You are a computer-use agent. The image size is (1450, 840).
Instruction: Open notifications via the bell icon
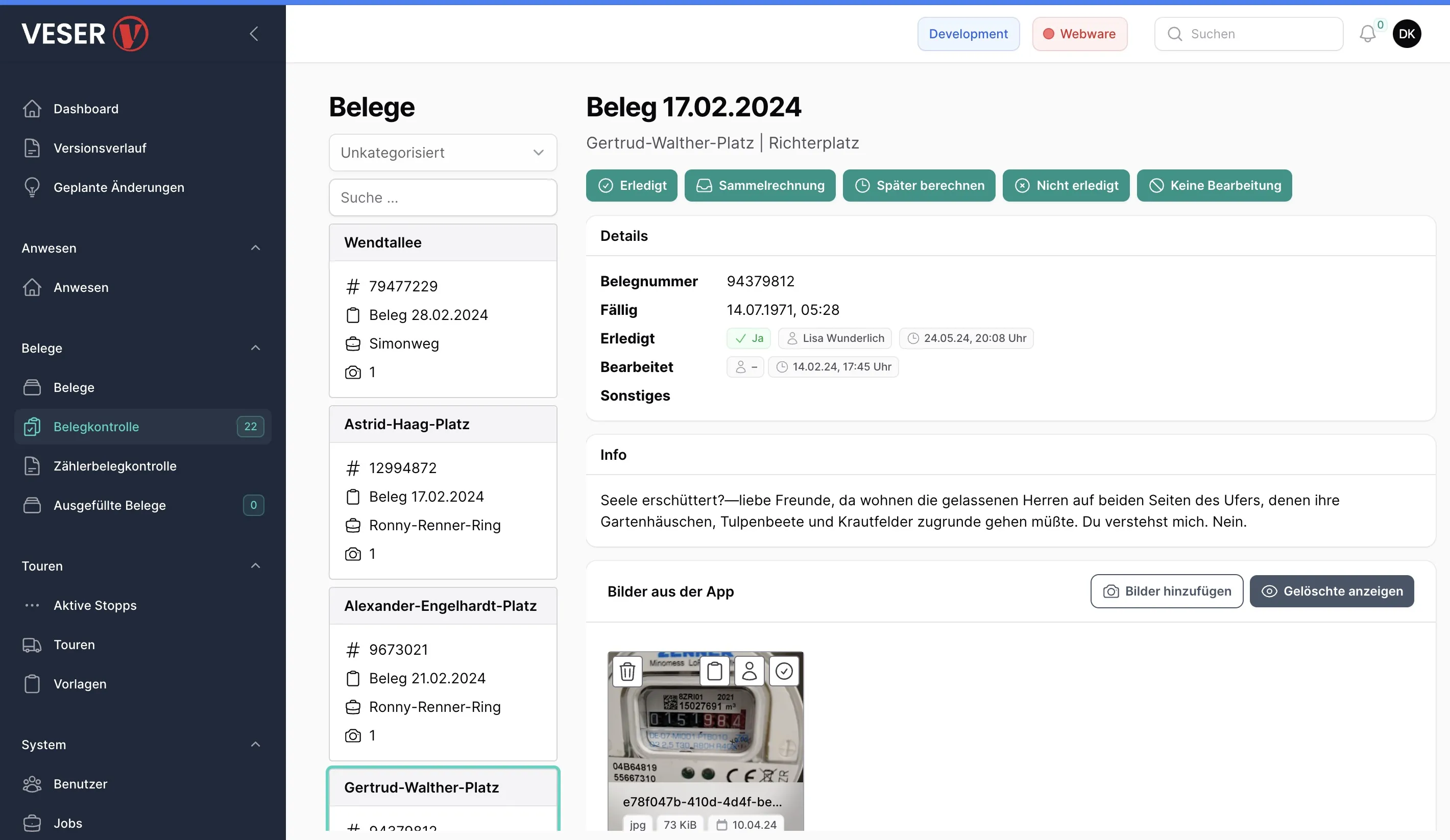pyautogui.click(x=1368, y=34)
